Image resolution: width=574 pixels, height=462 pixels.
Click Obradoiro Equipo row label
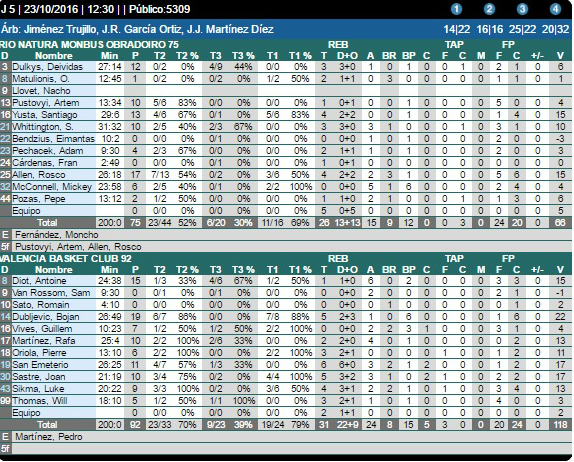point(26,211)
